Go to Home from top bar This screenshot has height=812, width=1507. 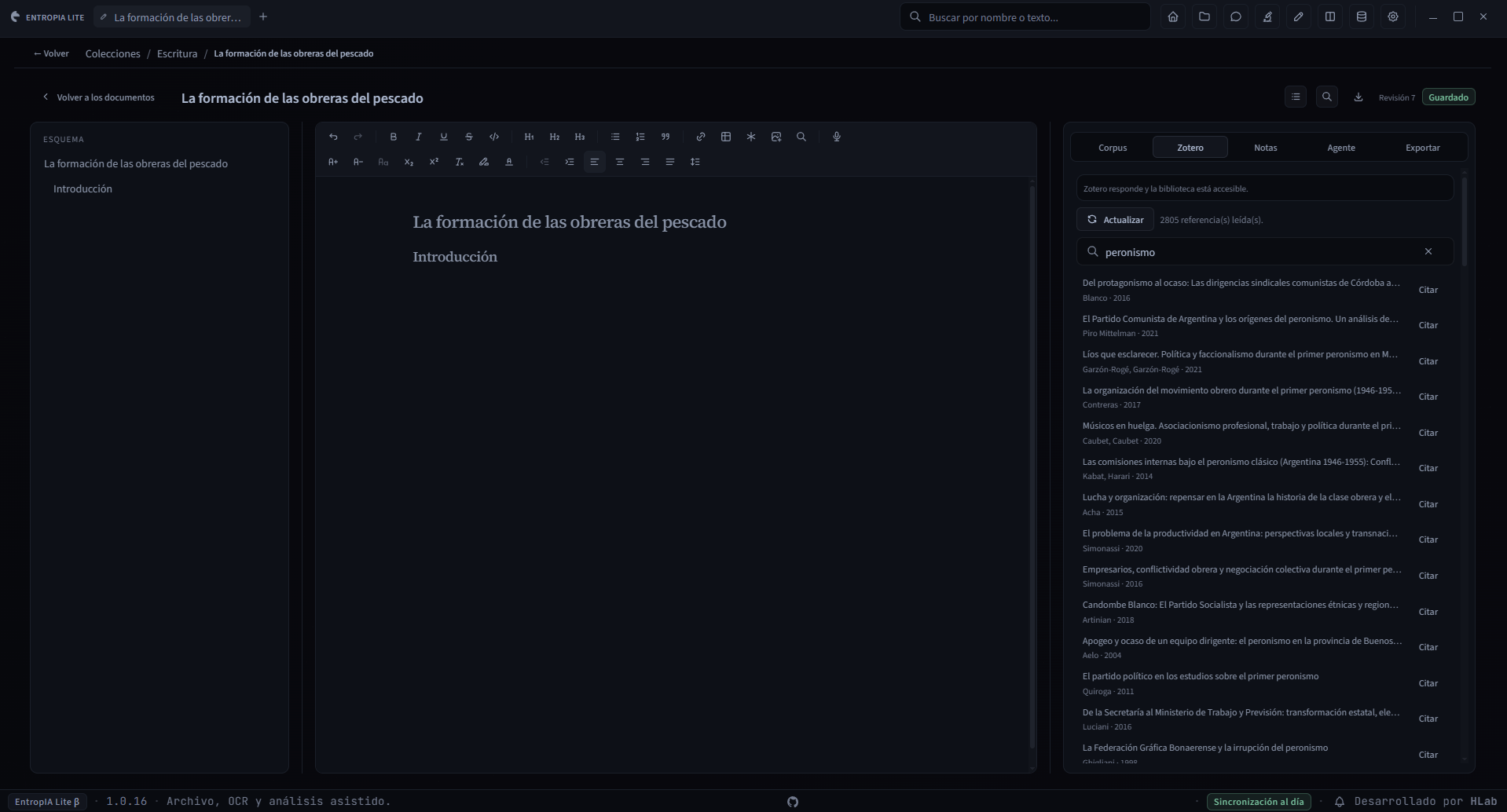pyautogui.click(x=1173, y=16)
